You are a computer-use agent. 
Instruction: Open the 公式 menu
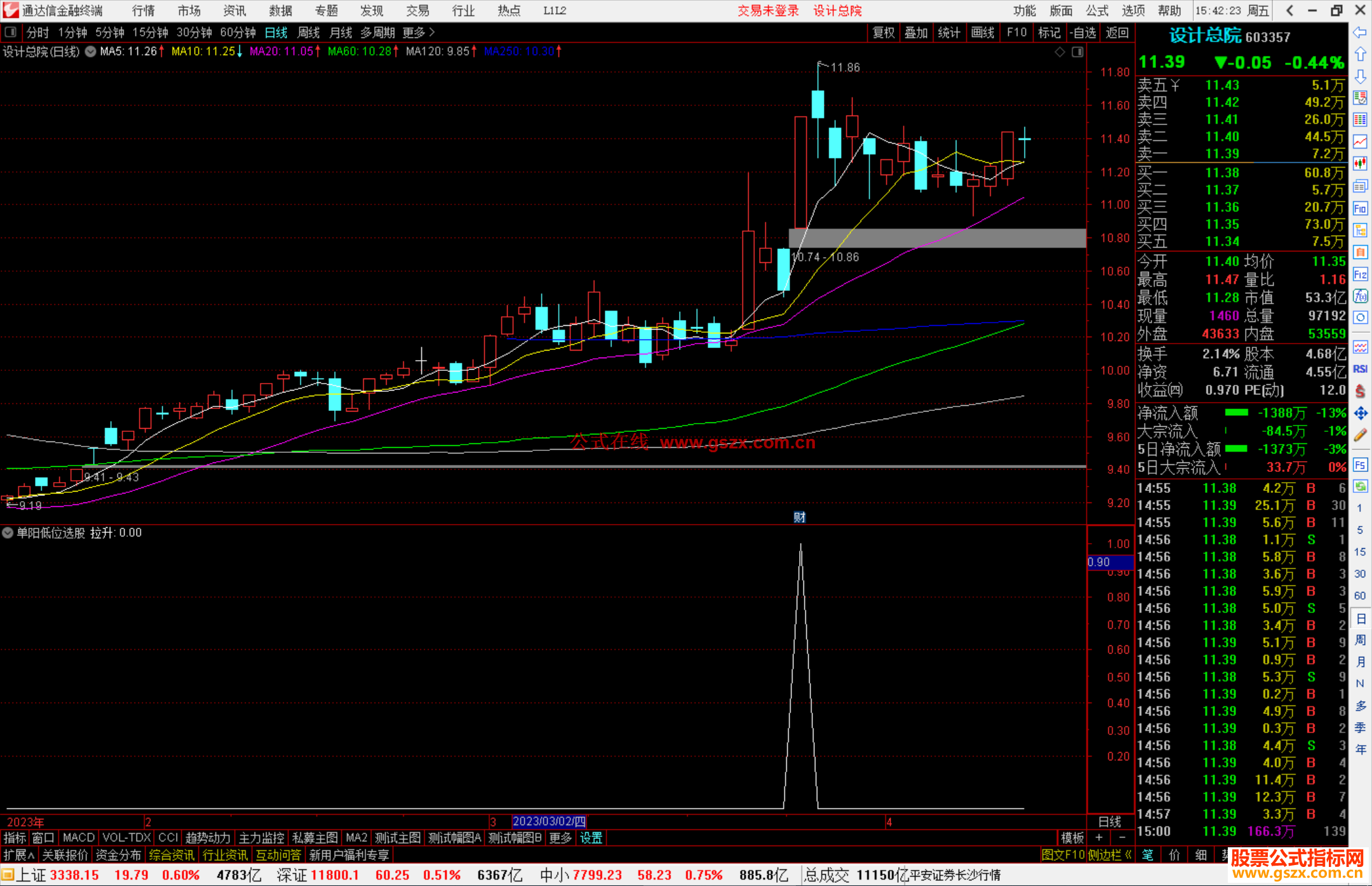pos(1096,11)
